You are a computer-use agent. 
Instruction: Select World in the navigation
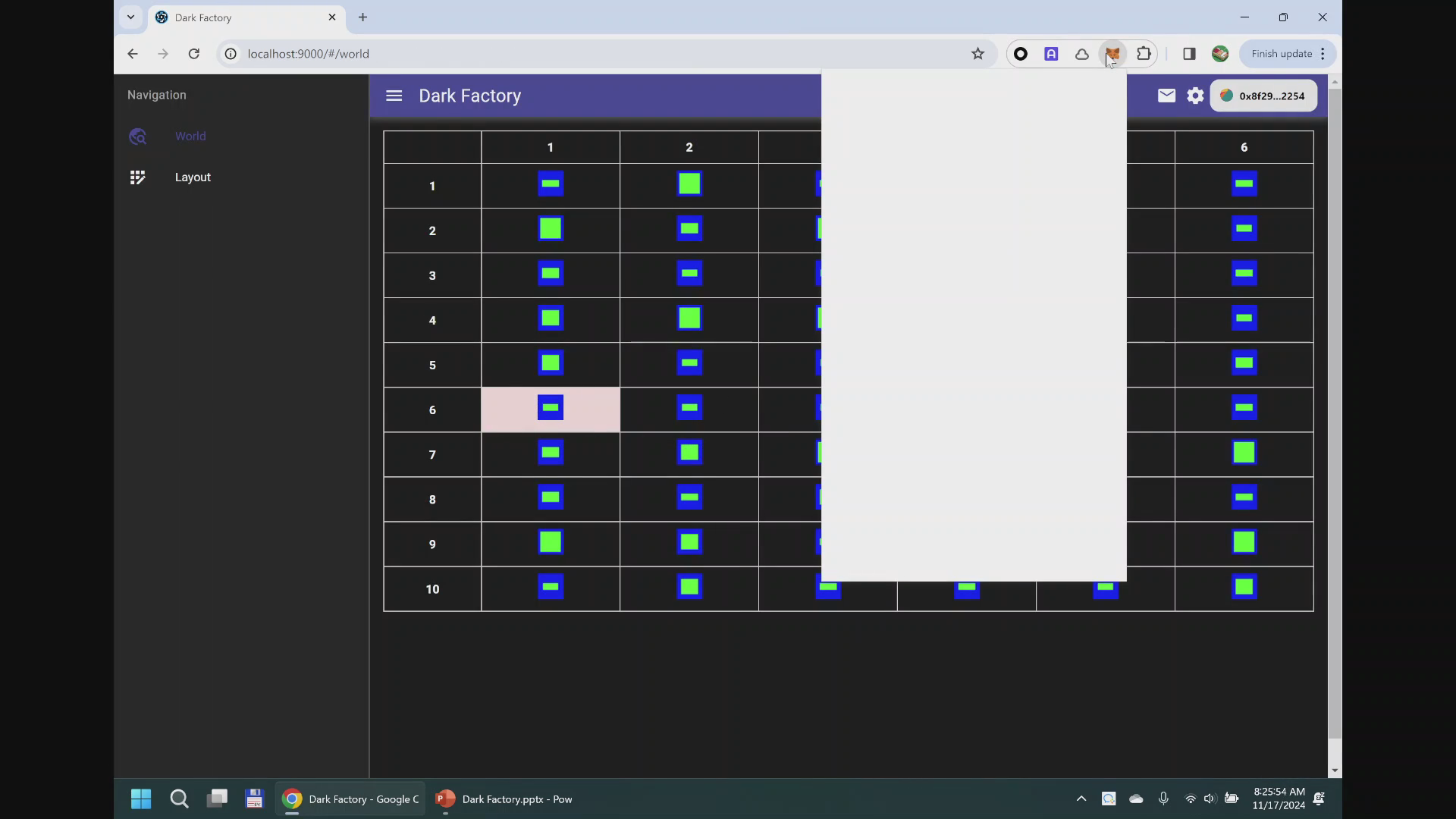(x=190, y=136)
